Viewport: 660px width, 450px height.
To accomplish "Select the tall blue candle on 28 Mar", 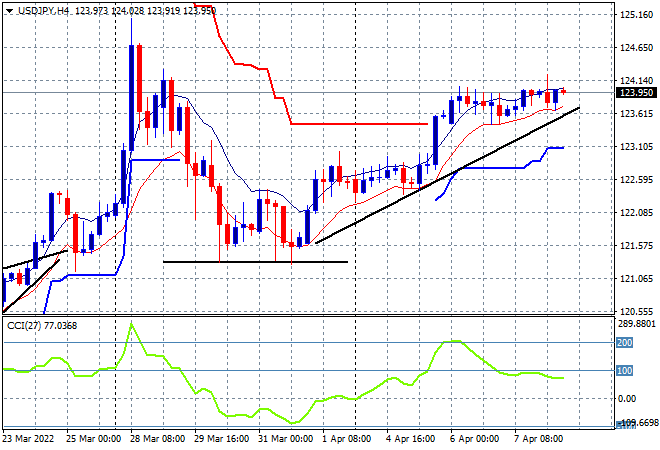I will [x=131, y=97].
